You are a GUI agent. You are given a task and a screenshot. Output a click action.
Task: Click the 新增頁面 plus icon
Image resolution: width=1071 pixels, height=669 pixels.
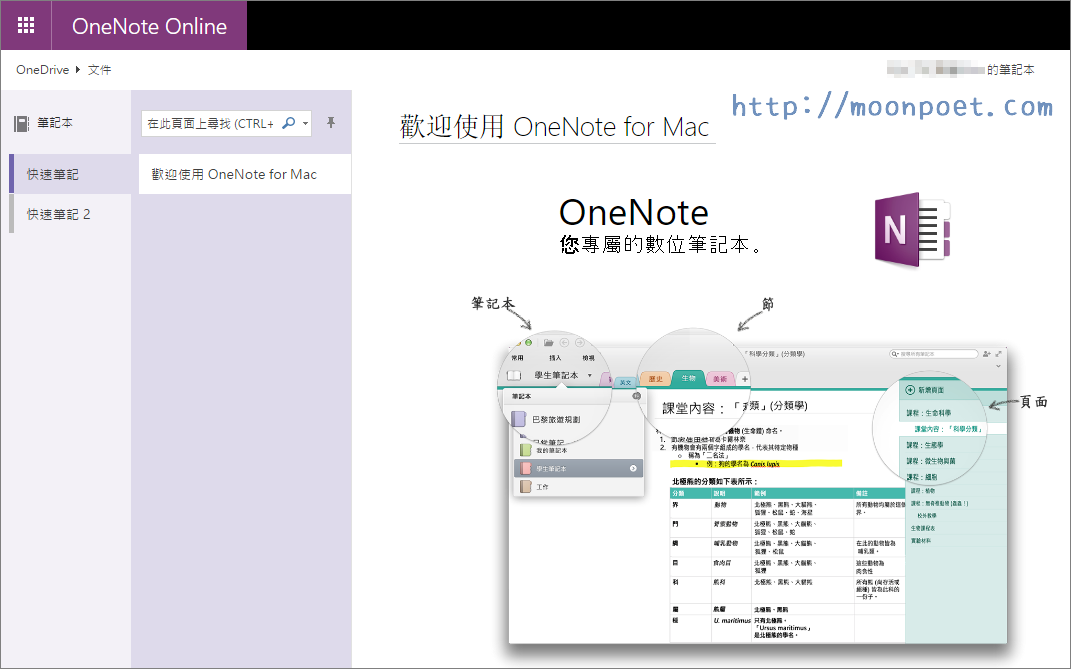click(x=910, y=388)
